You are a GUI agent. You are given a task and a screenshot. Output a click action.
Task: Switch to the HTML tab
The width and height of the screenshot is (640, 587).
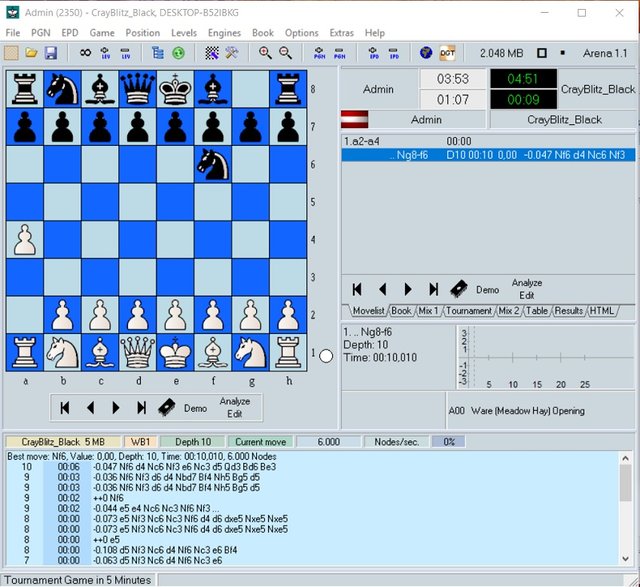point(602,311)
